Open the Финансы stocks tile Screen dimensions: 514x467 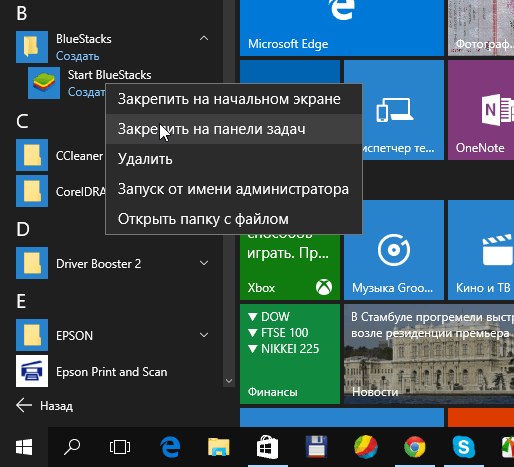290,354
